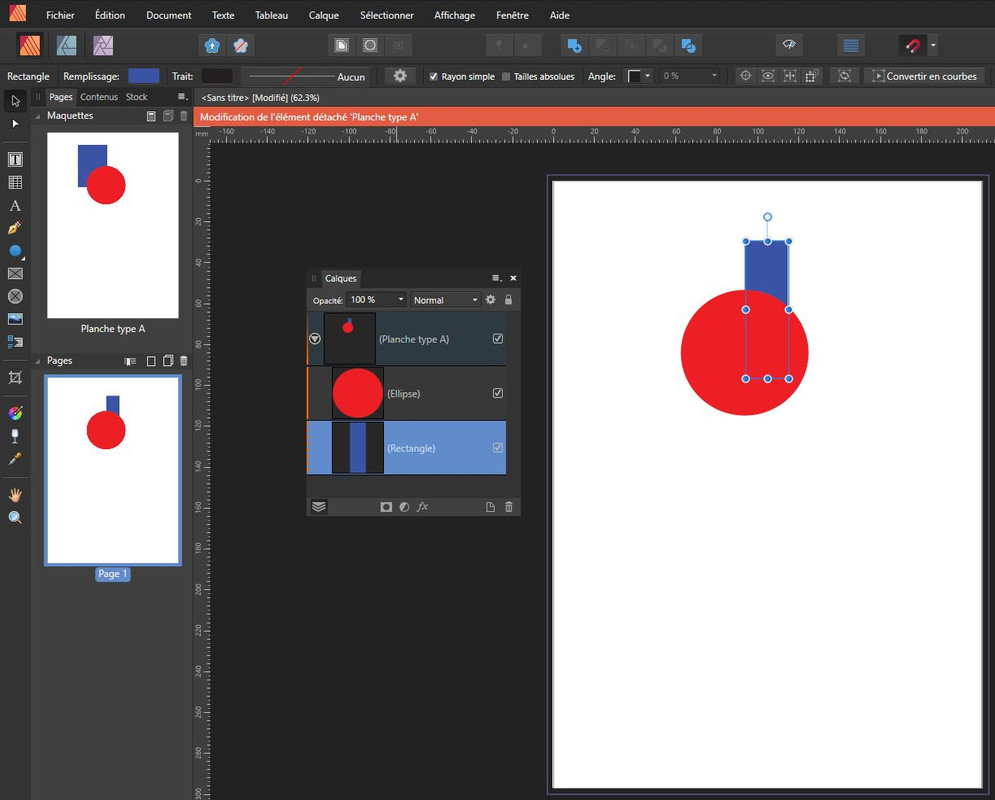Viewport: 995px width, 800px height.
Task: Open snapping options dropdown arrow
Action: click(933, 45)
